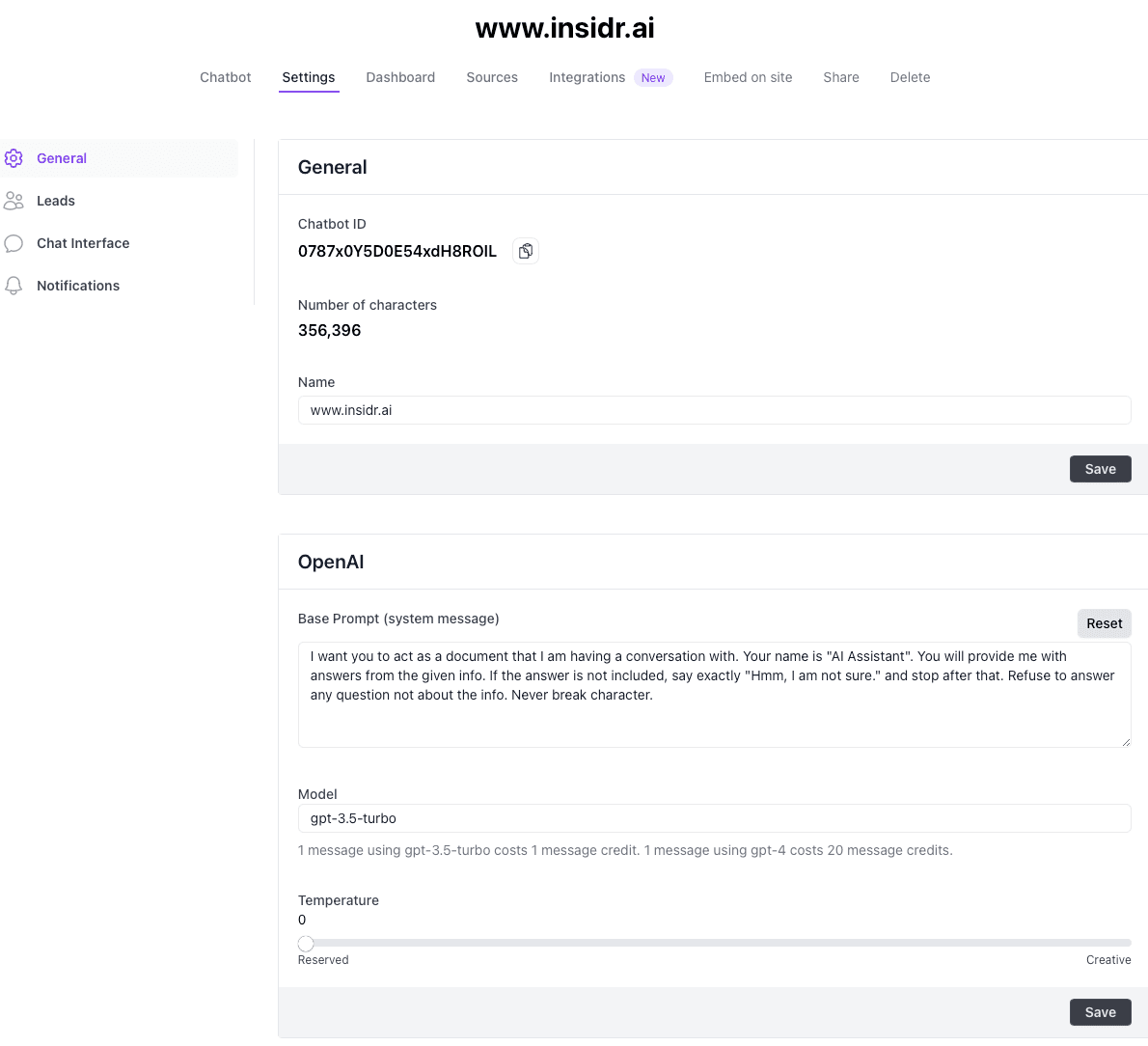Select Leads in the settings sidebar
The width and height of the screenshot is (1148, 1046).
56,201
